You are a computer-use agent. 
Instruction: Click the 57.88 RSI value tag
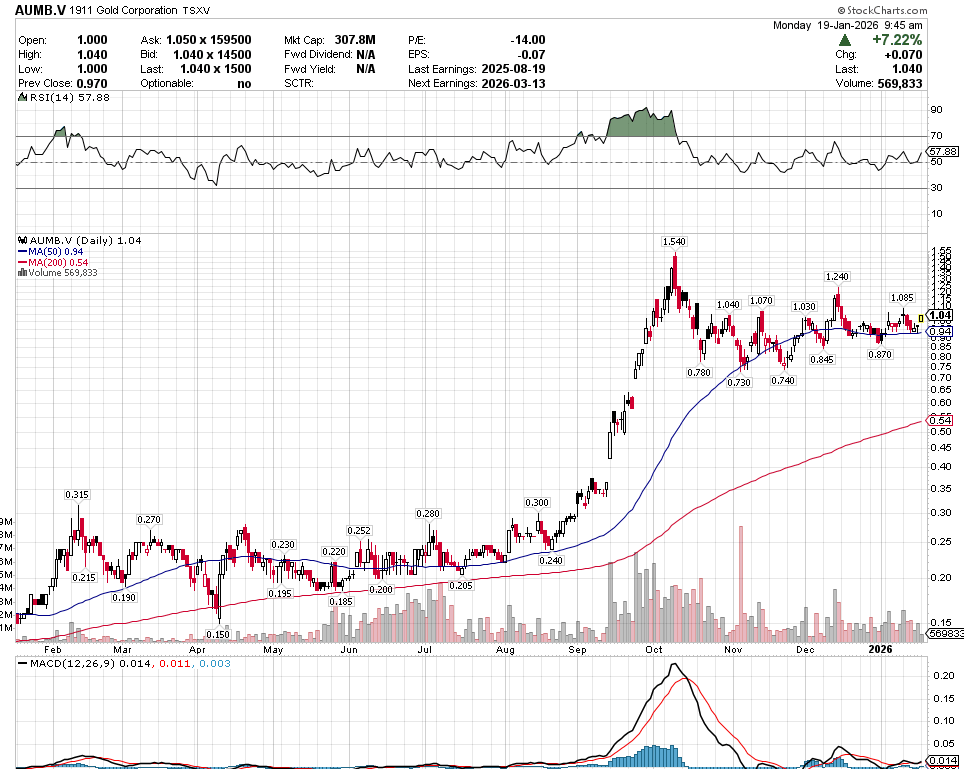click(943, 151)
